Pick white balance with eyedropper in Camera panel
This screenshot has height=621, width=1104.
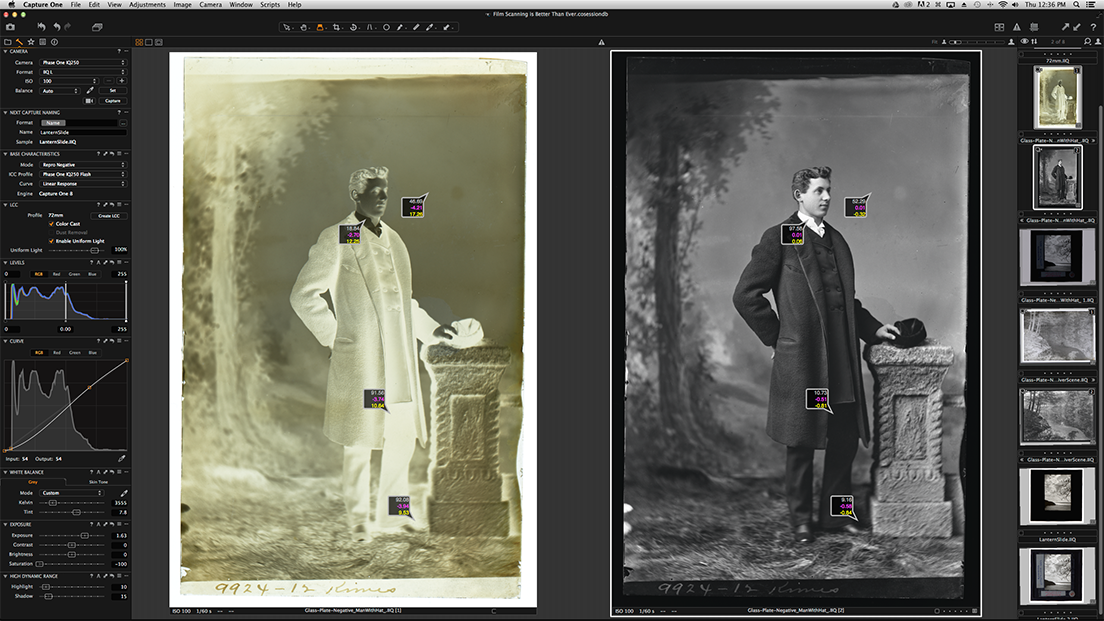[90, 90]
